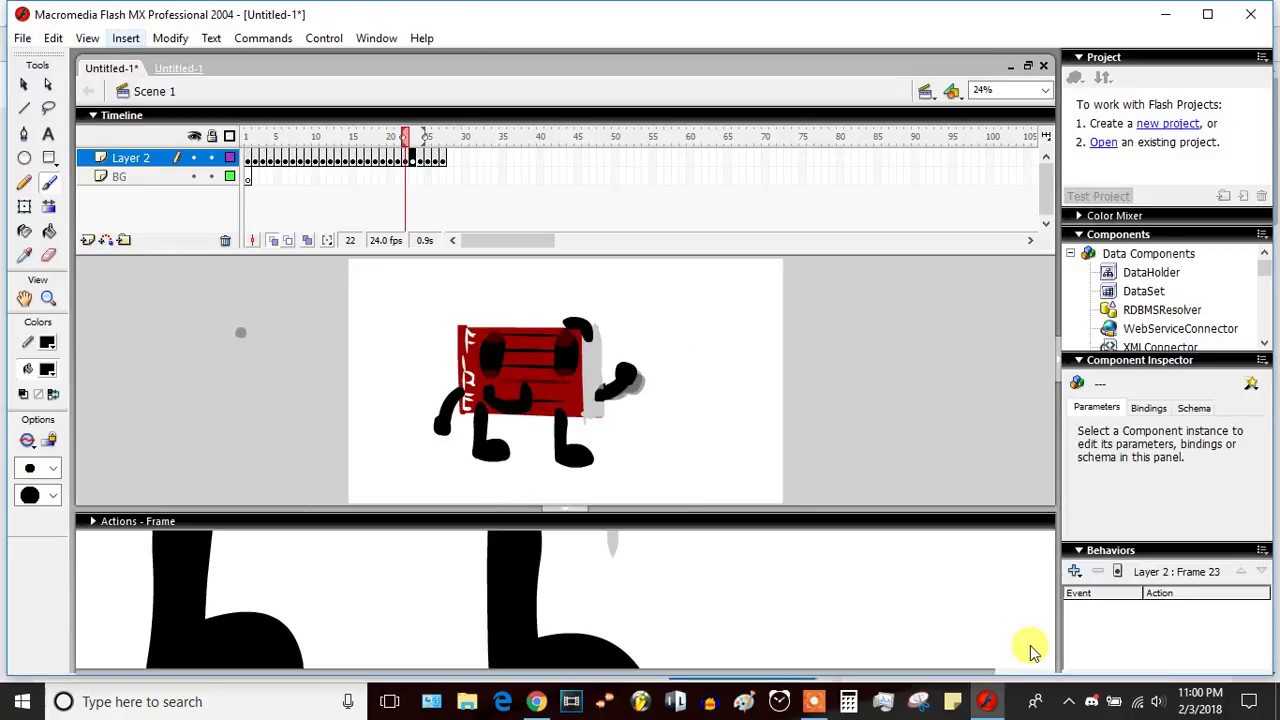Select DataSet in the Components list
The height and width of the screenshot is (720, 1280).
(x=1143, y=291)
